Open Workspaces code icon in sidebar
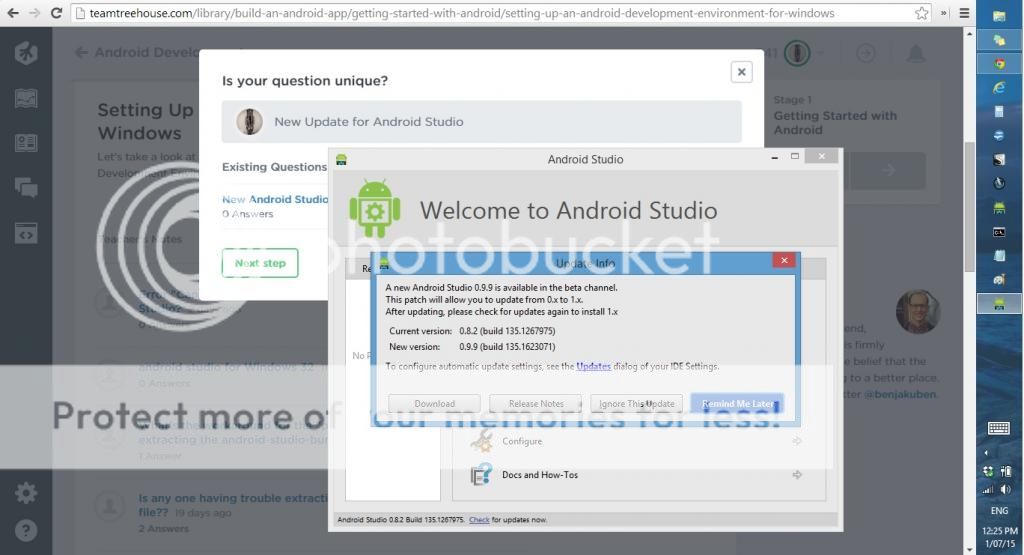 coord(25,233)
